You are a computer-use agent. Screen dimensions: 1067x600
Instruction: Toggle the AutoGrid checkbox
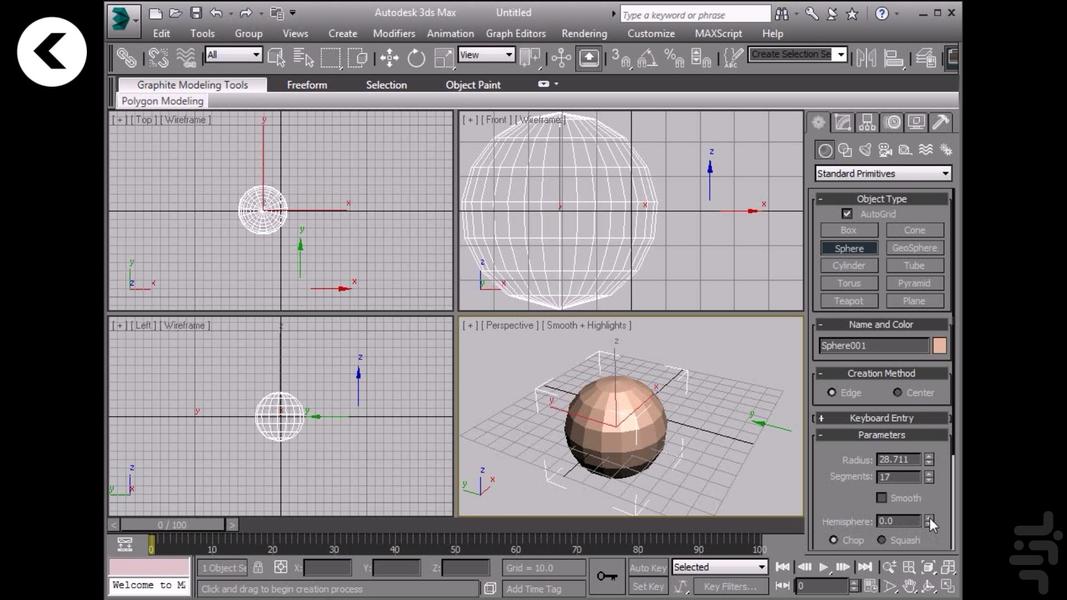coord(846,213)
